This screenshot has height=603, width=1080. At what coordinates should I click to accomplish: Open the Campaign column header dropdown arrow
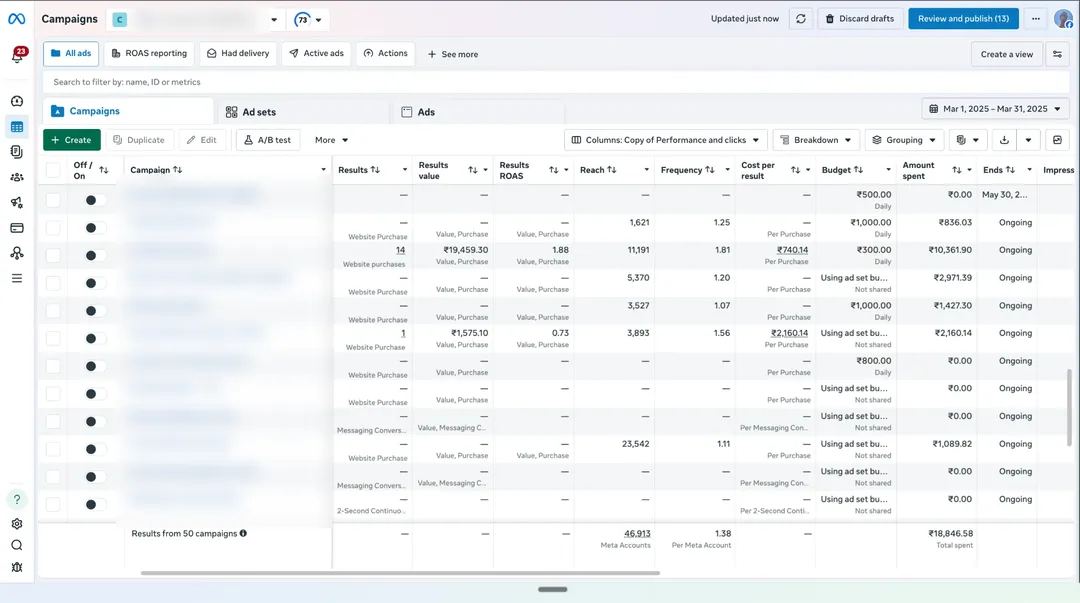pos(323,170)
